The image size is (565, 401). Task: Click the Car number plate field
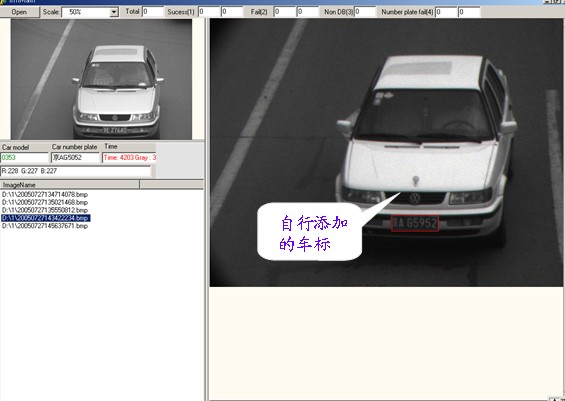tap(75, 157)
